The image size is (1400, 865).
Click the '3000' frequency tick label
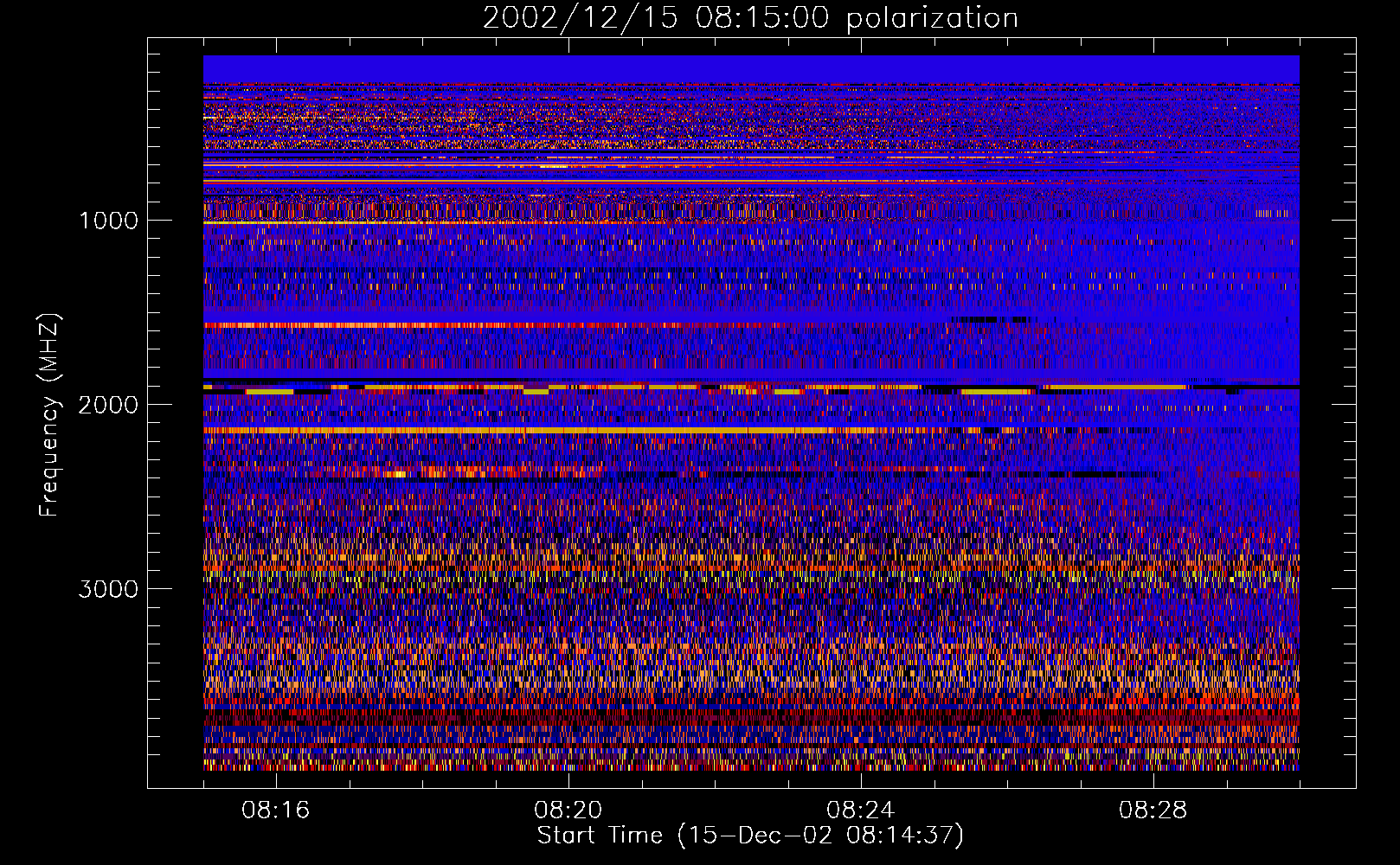[x=108, y=589]
